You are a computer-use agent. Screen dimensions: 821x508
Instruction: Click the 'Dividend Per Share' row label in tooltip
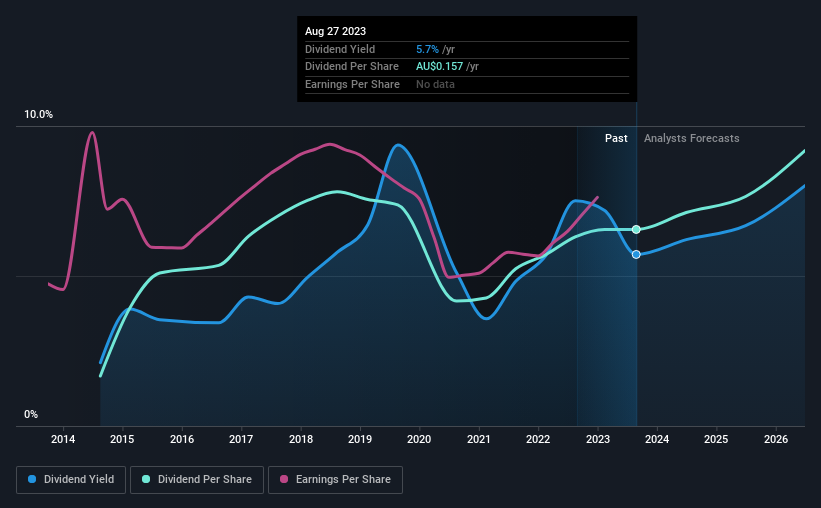click(x=352, y=67)
